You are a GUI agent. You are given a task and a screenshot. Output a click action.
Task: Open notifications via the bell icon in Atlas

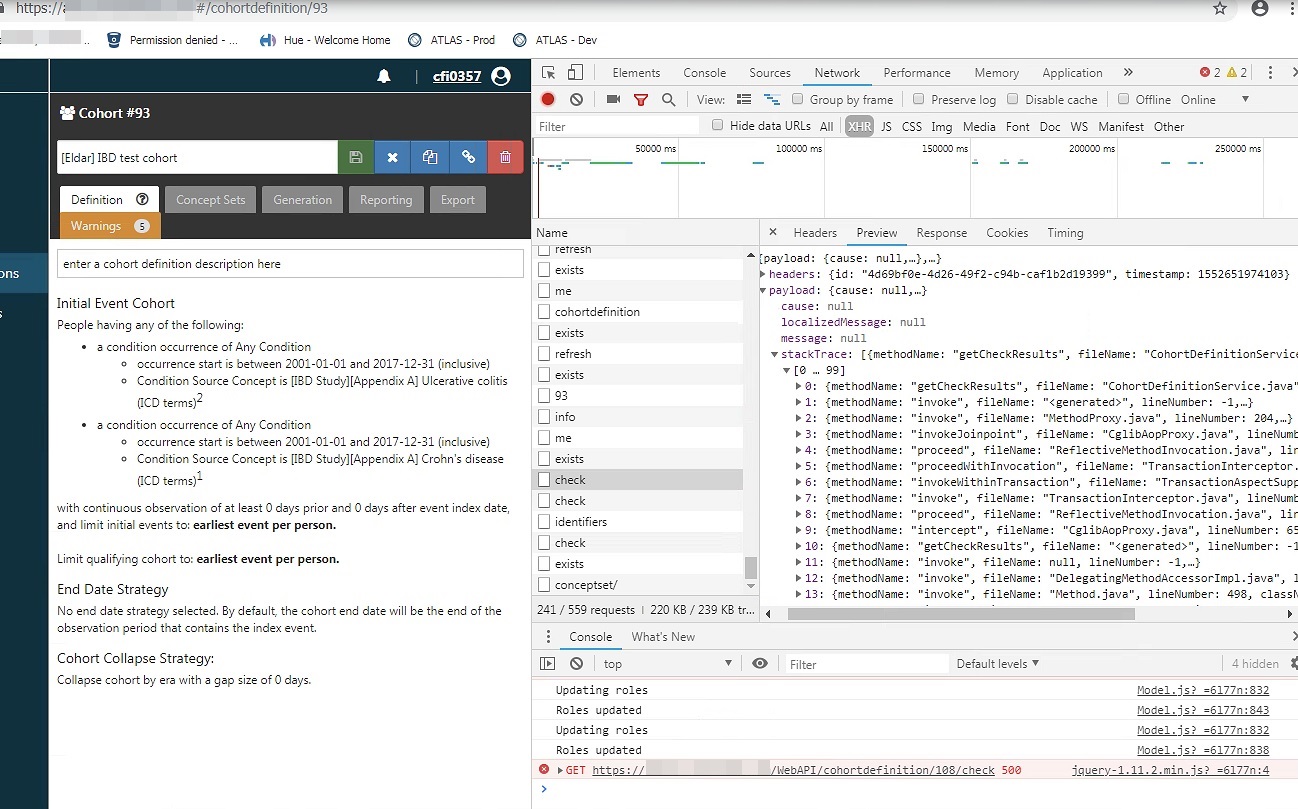[x=384, y=75]
